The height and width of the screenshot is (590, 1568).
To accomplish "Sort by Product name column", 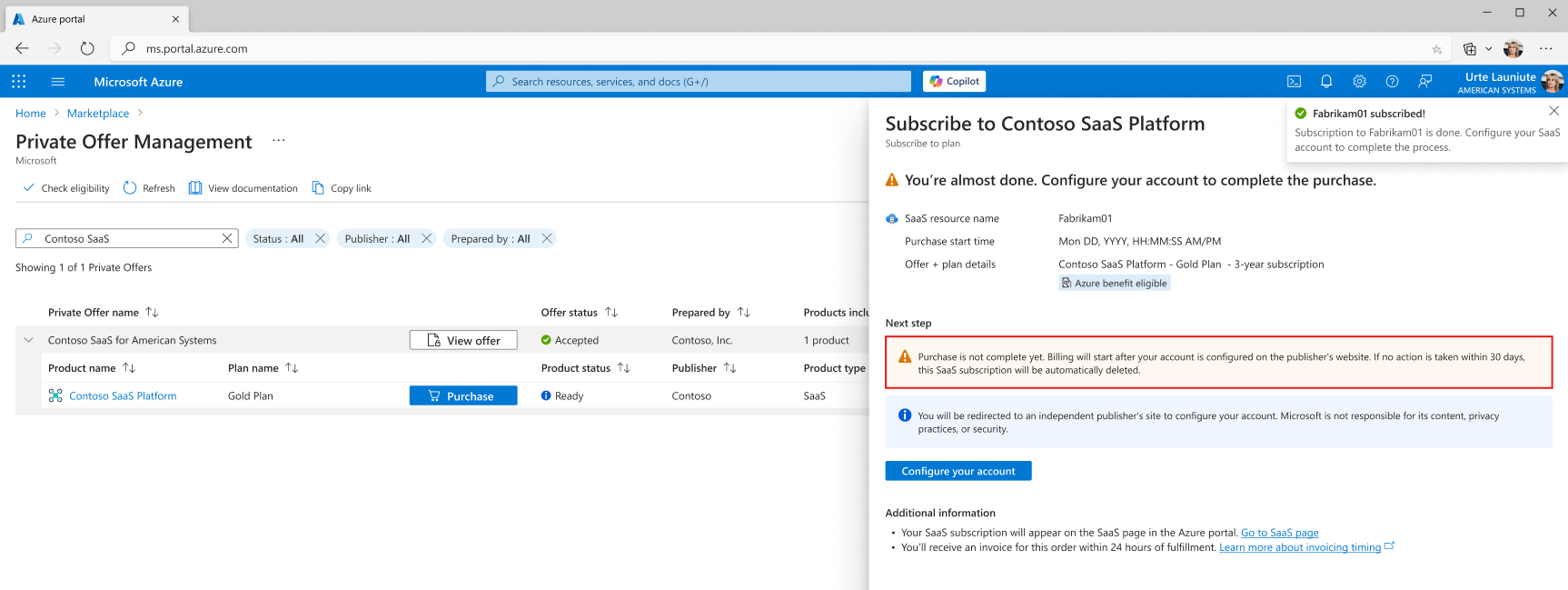I will (x=129, y=367).
